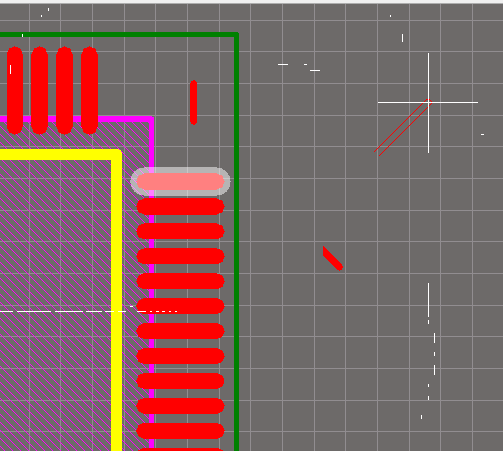
Task: Select the yellow outline's top horizontal edge
Action: click(61, 155)
